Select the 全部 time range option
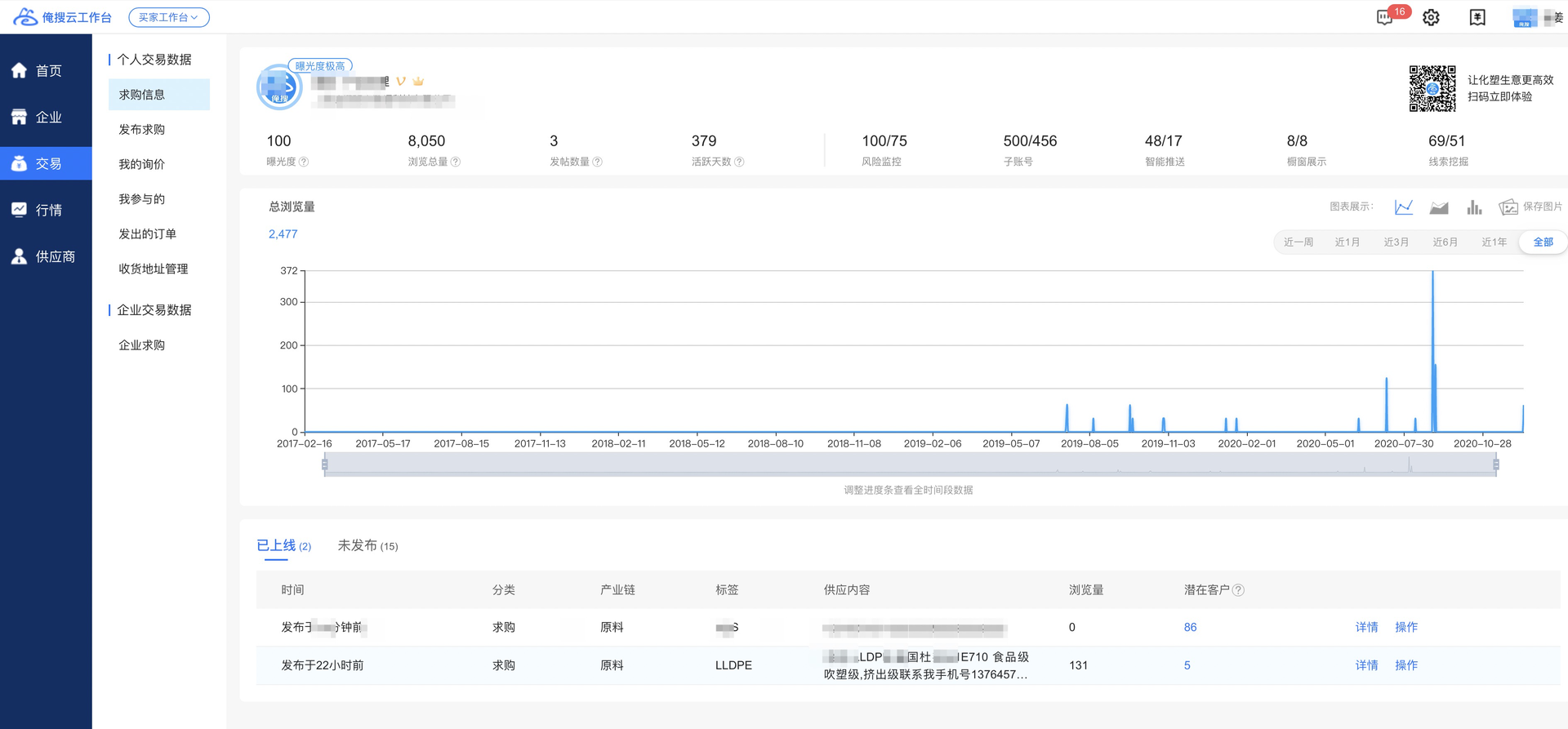This screenshot has height=729, width=1568. (x=1543, y=242)
